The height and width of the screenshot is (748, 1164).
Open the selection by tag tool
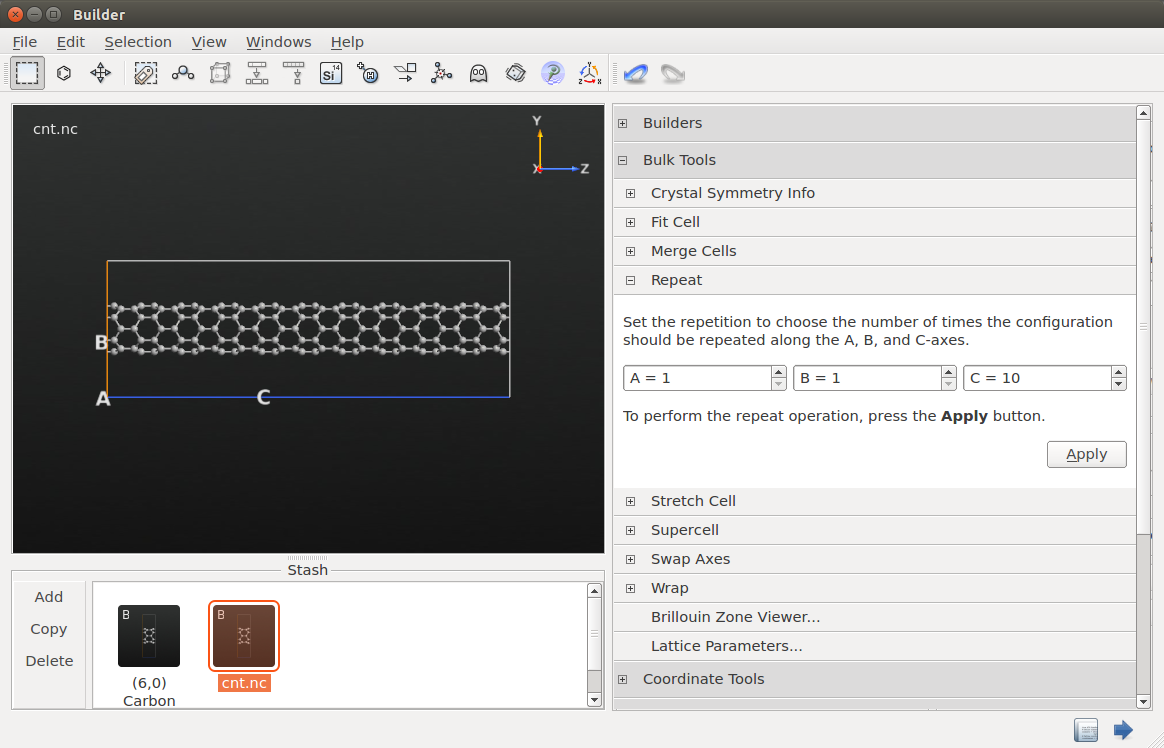pos(146,73)
